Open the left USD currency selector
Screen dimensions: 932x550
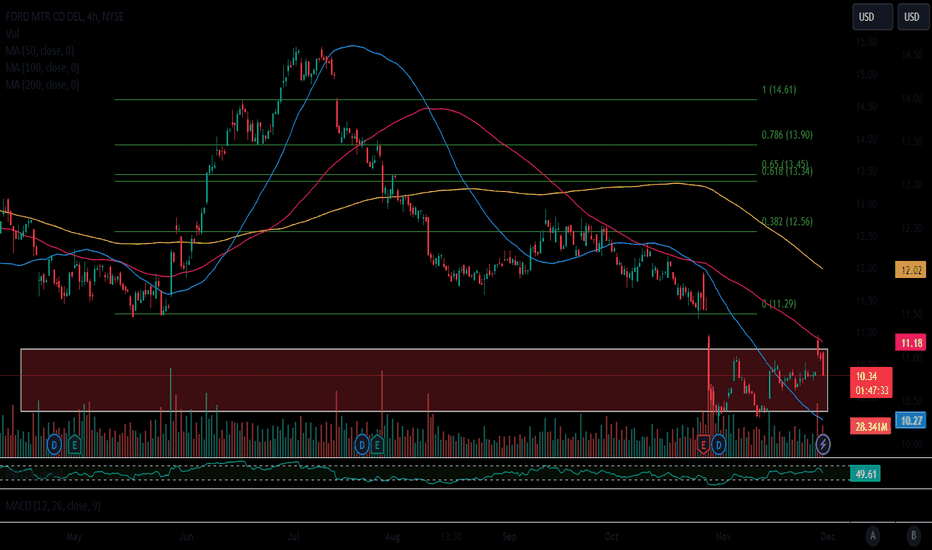pyautogui.click(x=872, y=17)
